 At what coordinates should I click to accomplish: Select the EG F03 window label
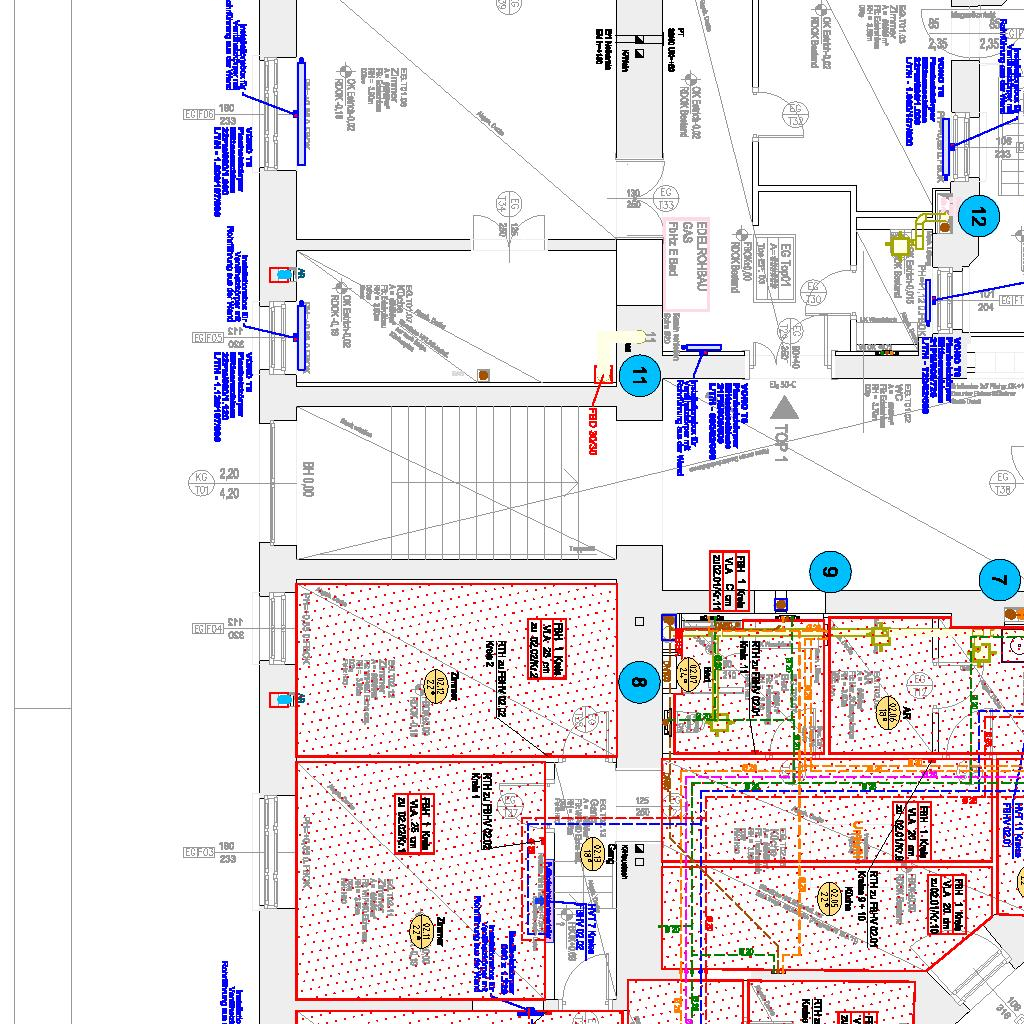[199, 853]
